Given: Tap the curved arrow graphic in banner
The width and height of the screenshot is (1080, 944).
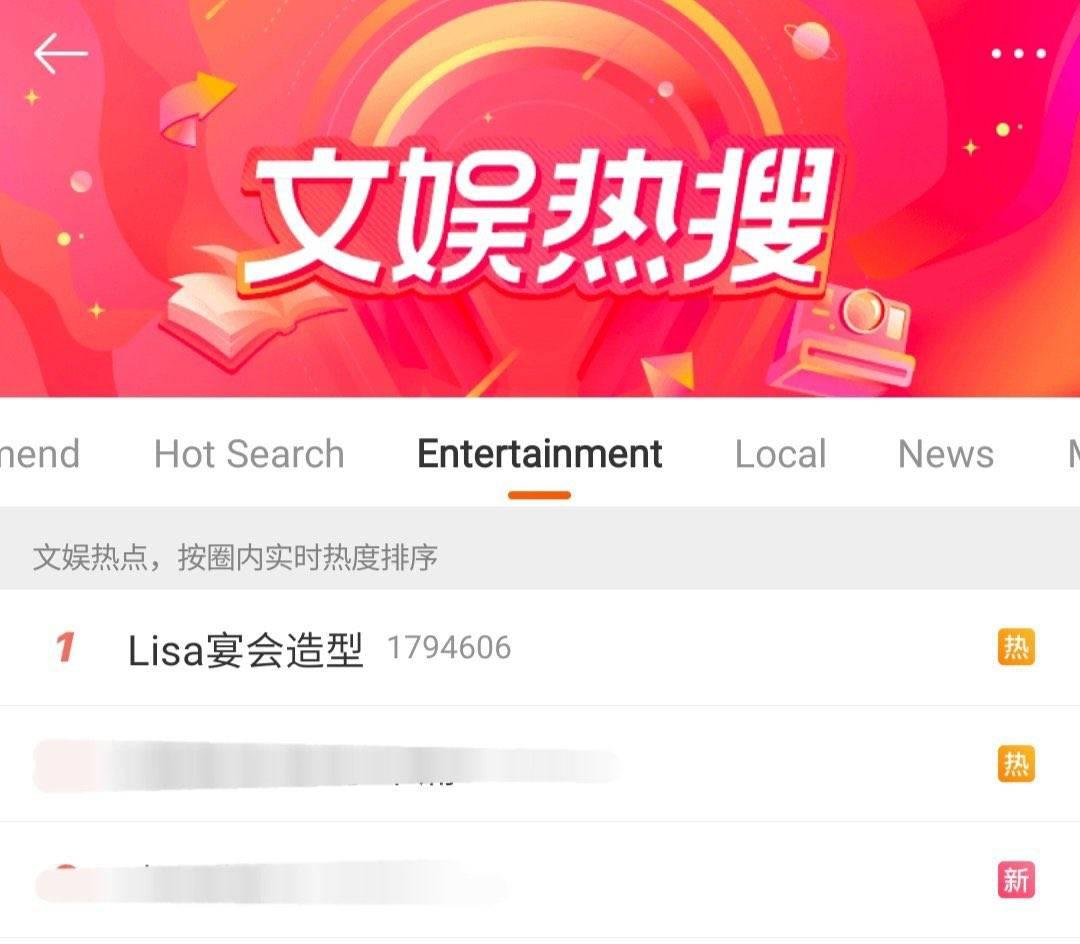Looking at the screenshot, I should (x=194, y=109).
